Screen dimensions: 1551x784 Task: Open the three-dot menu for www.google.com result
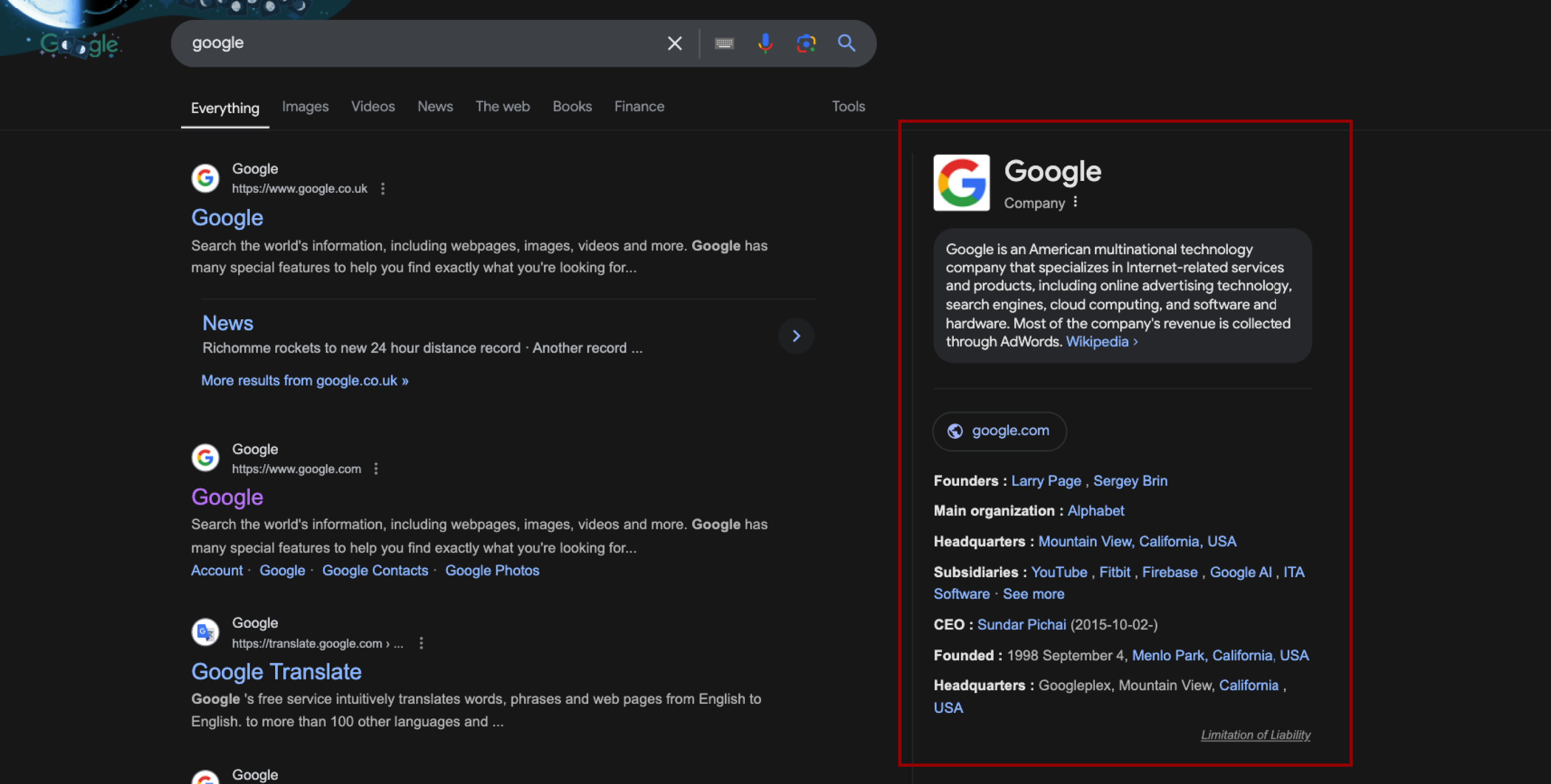376,469
